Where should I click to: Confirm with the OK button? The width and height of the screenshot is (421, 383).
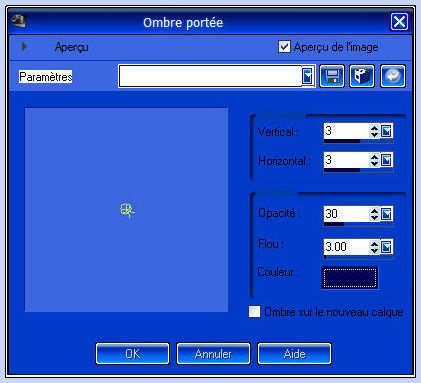coord(132,353)
